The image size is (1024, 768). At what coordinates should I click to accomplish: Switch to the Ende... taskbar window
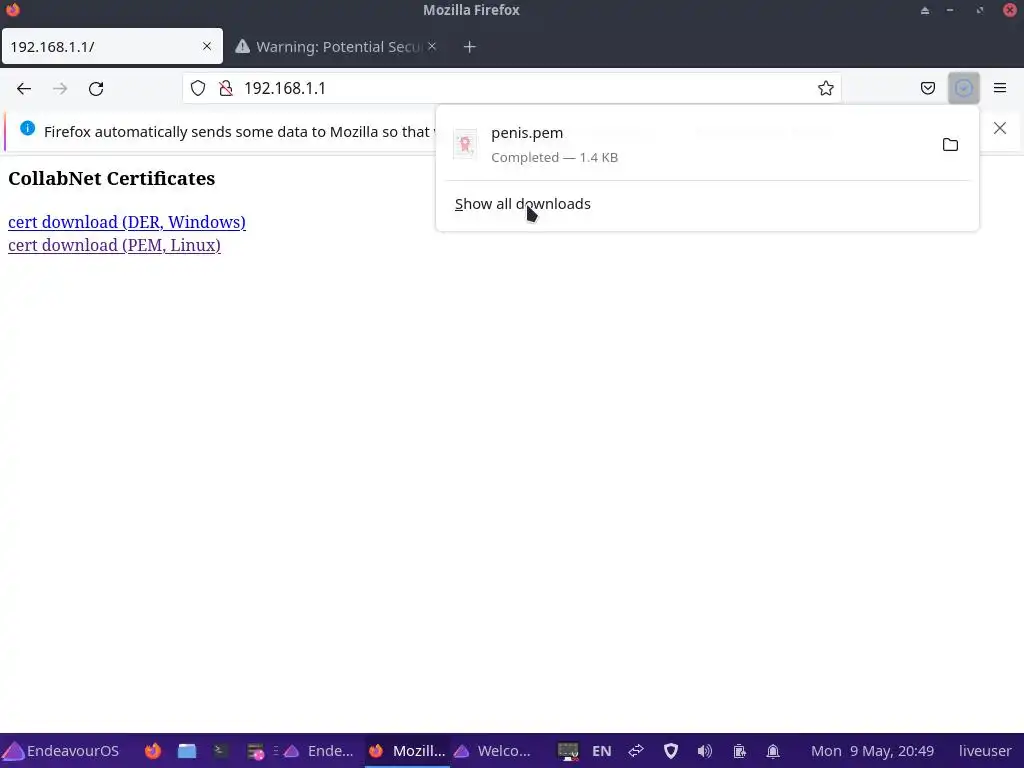(x=319, y=751)
